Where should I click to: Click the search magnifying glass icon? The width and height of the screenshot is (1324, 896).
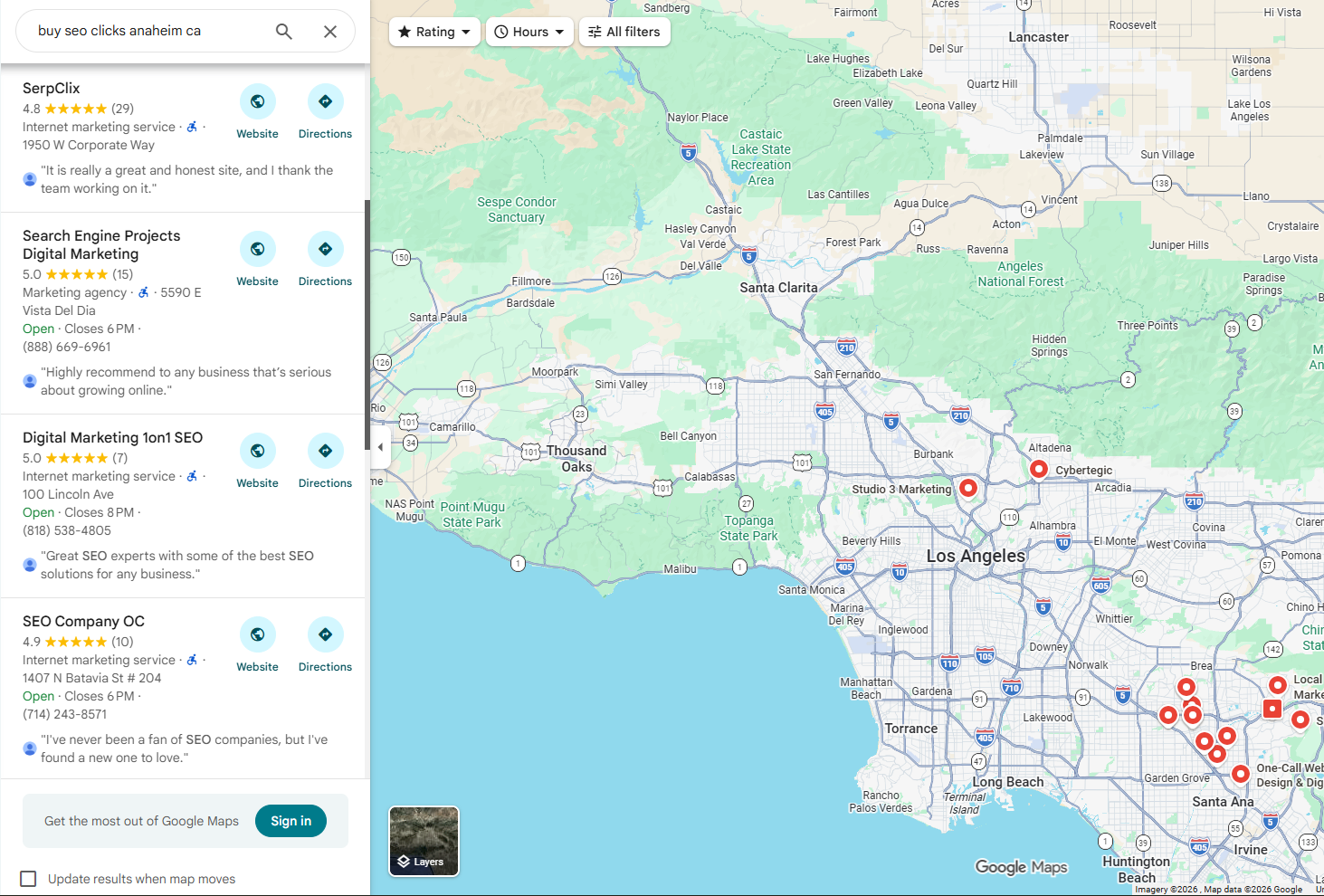(283, 30)
